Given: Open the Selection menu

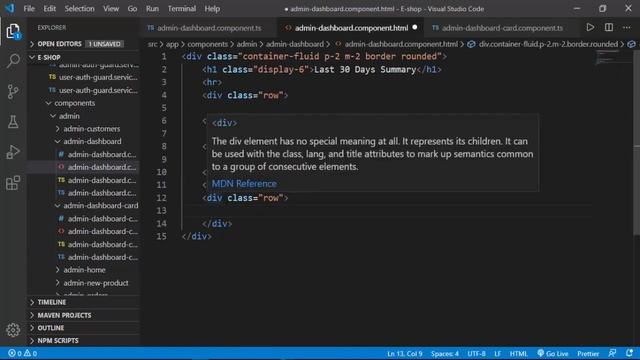Looking at the screenshot, I should (x=79, y=8).
